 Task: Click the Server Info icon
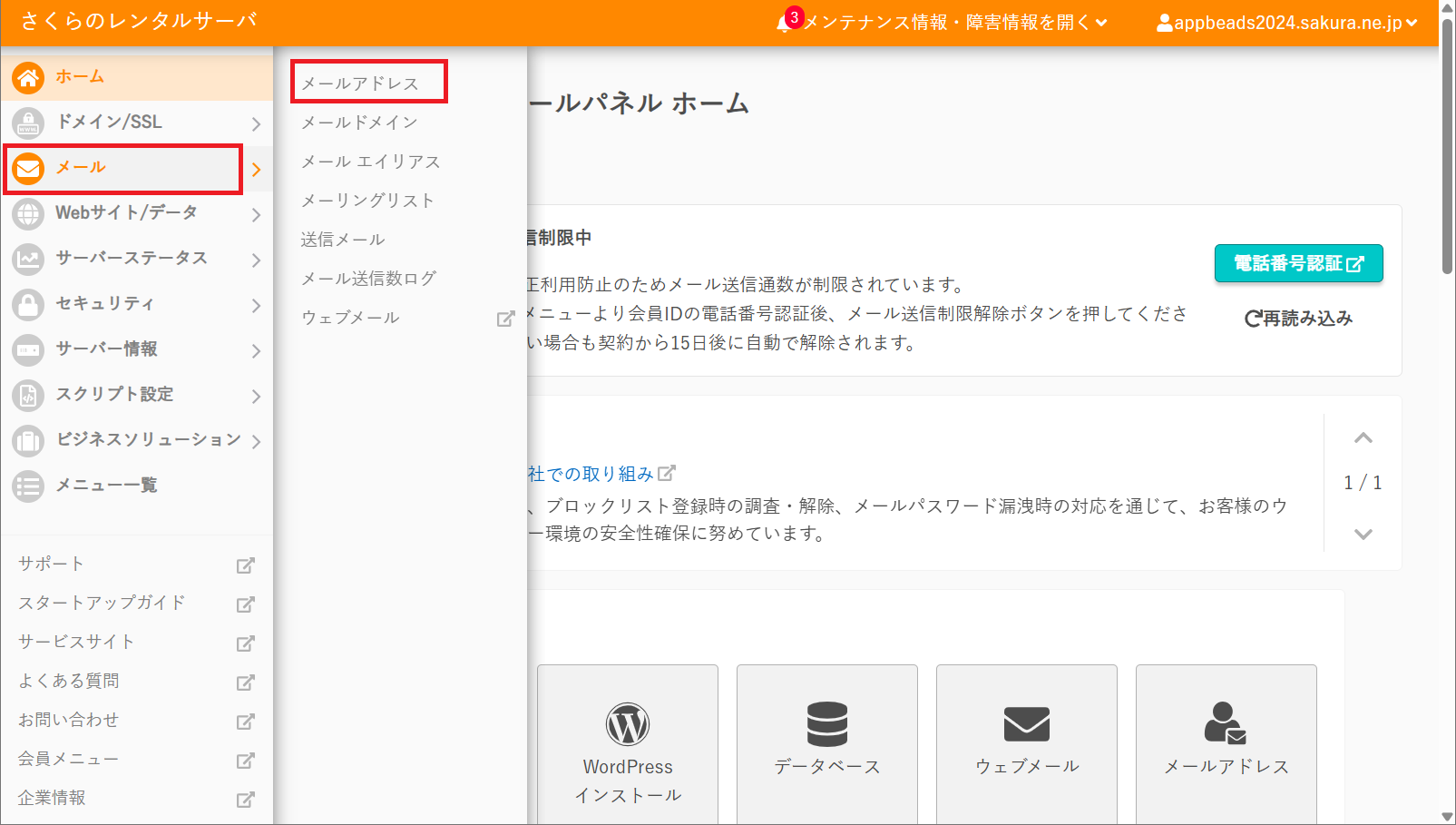coord(28,350)
